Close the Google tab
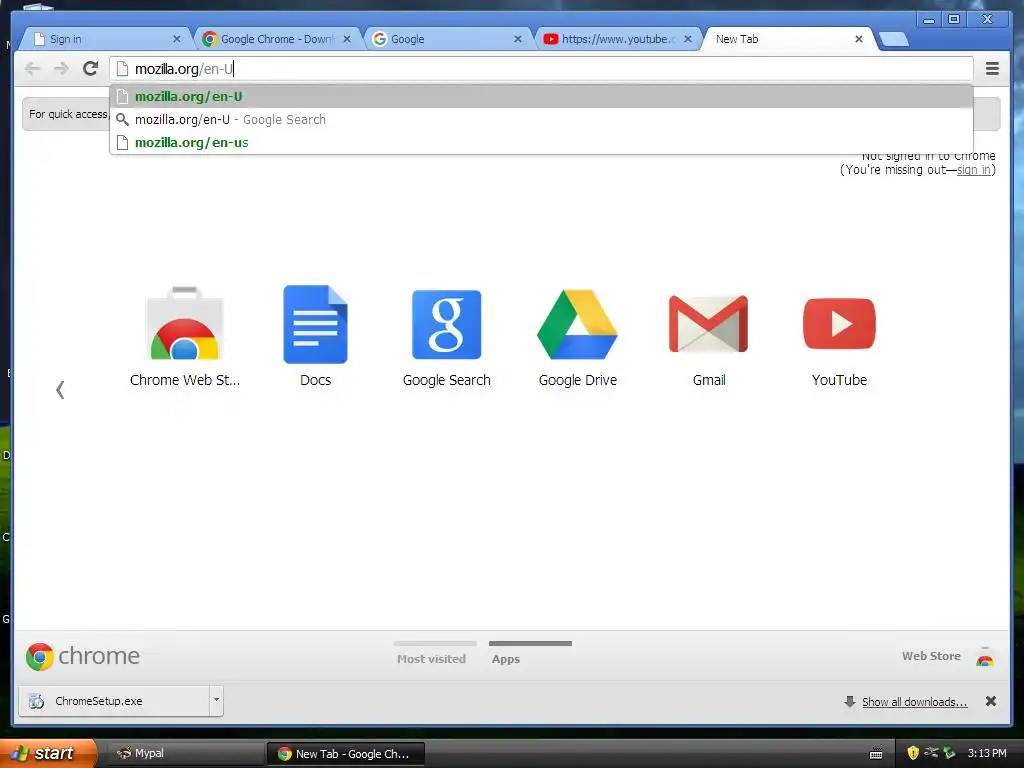Screen dimensions: 1024x768 click(517, 39)
